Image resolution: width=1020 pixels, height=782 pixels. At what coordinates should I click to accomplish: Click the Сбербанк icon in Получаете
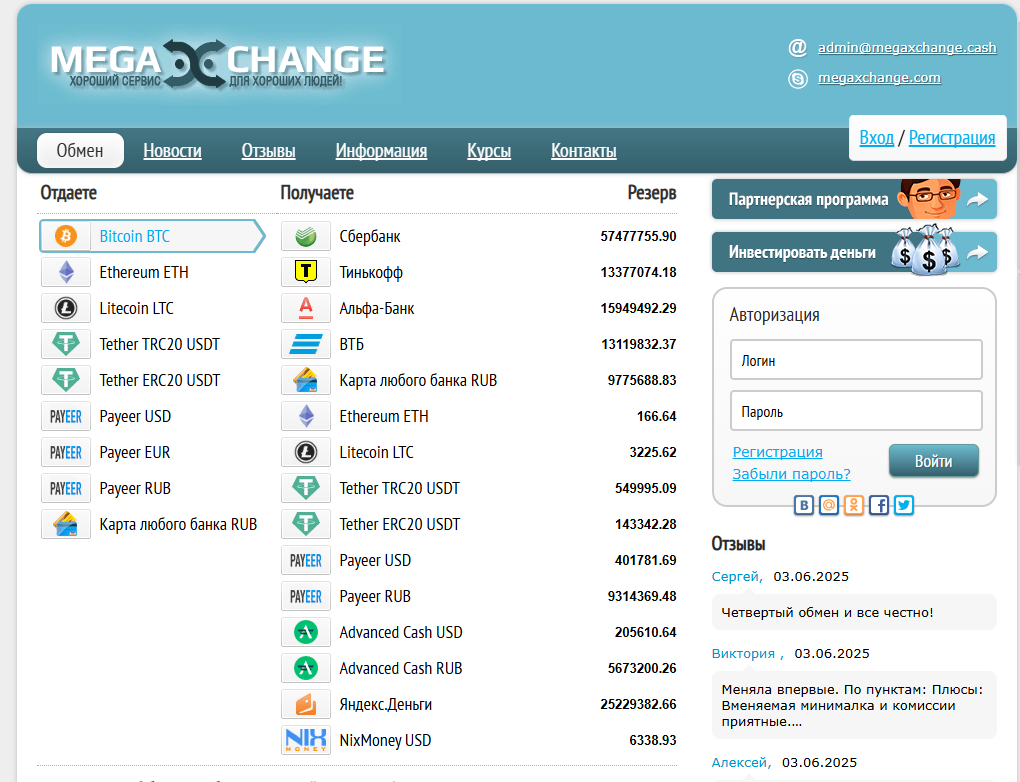pyautogui.click(x=306, y=236)
